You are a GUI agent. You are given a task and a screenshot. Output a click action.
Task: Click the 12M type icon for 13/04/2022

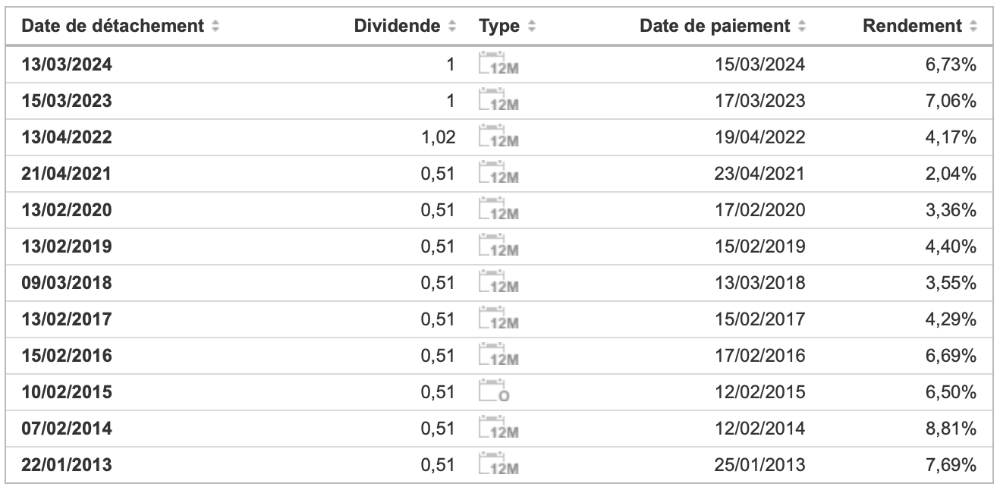499,137
